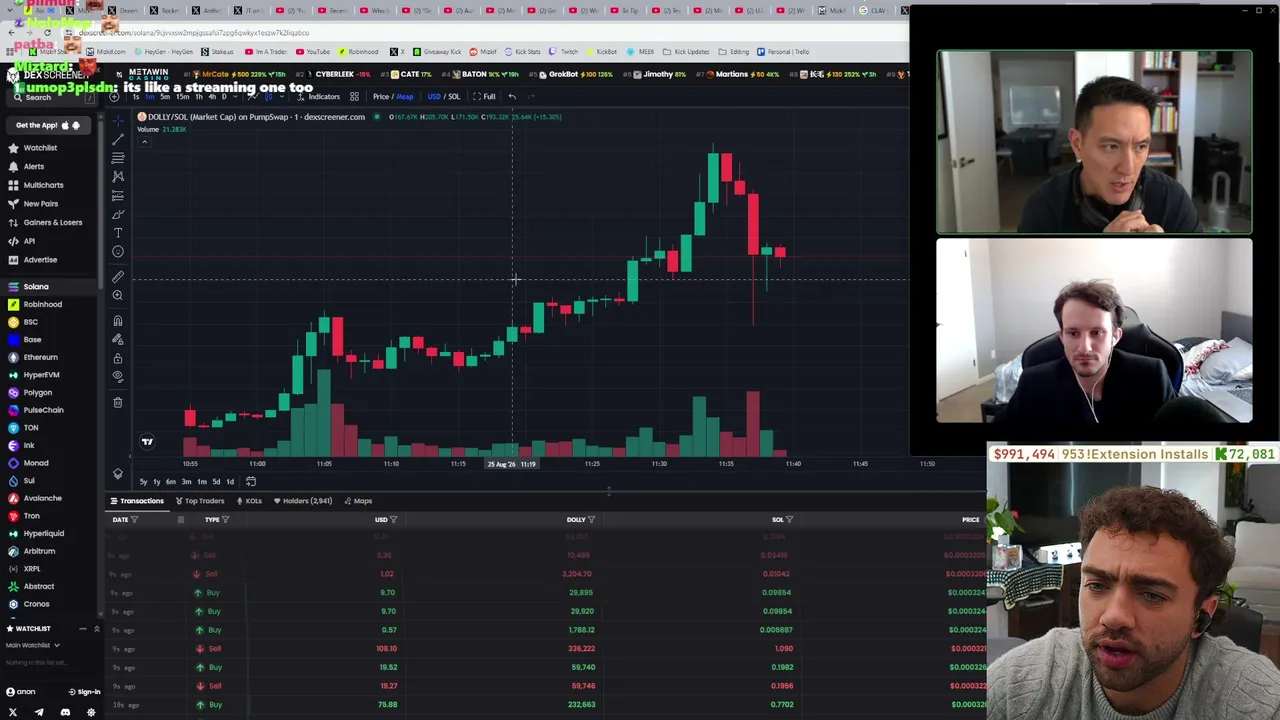1280x720 pixels.
Task: Go to New Pairs in sidebar
Action: coord(33,204)
